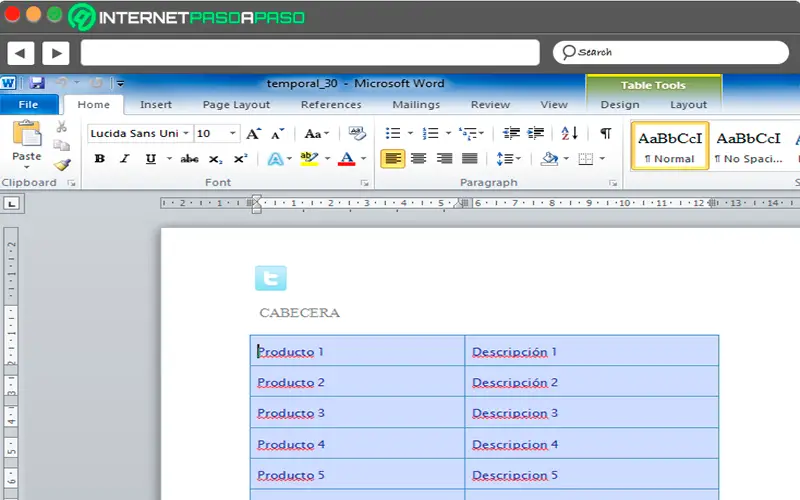
Task: Open the File menu button
Action: (x=28, y=105)
